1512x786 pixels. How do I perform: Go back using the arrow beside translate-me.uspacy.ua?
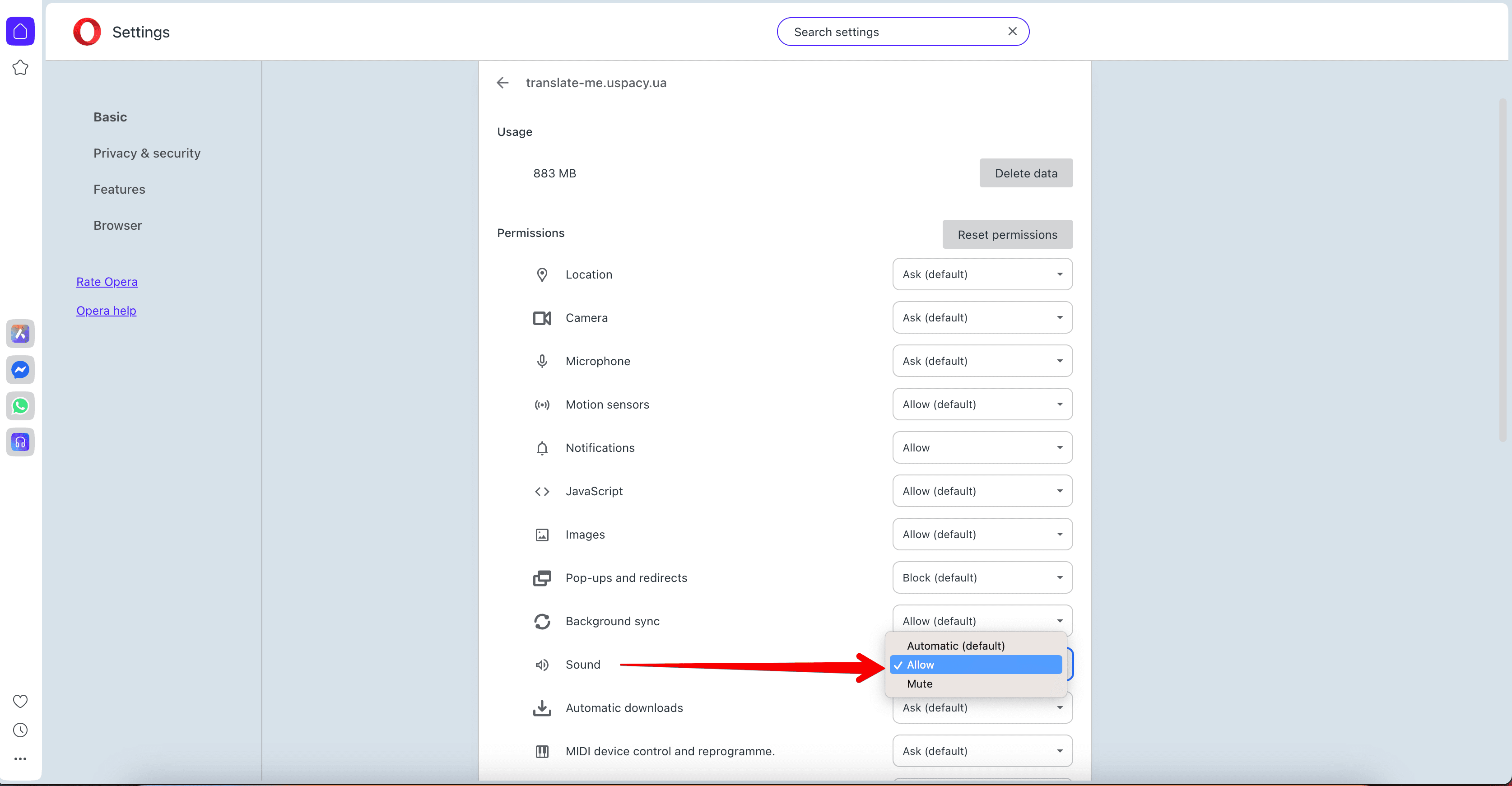tap(502, 83)
